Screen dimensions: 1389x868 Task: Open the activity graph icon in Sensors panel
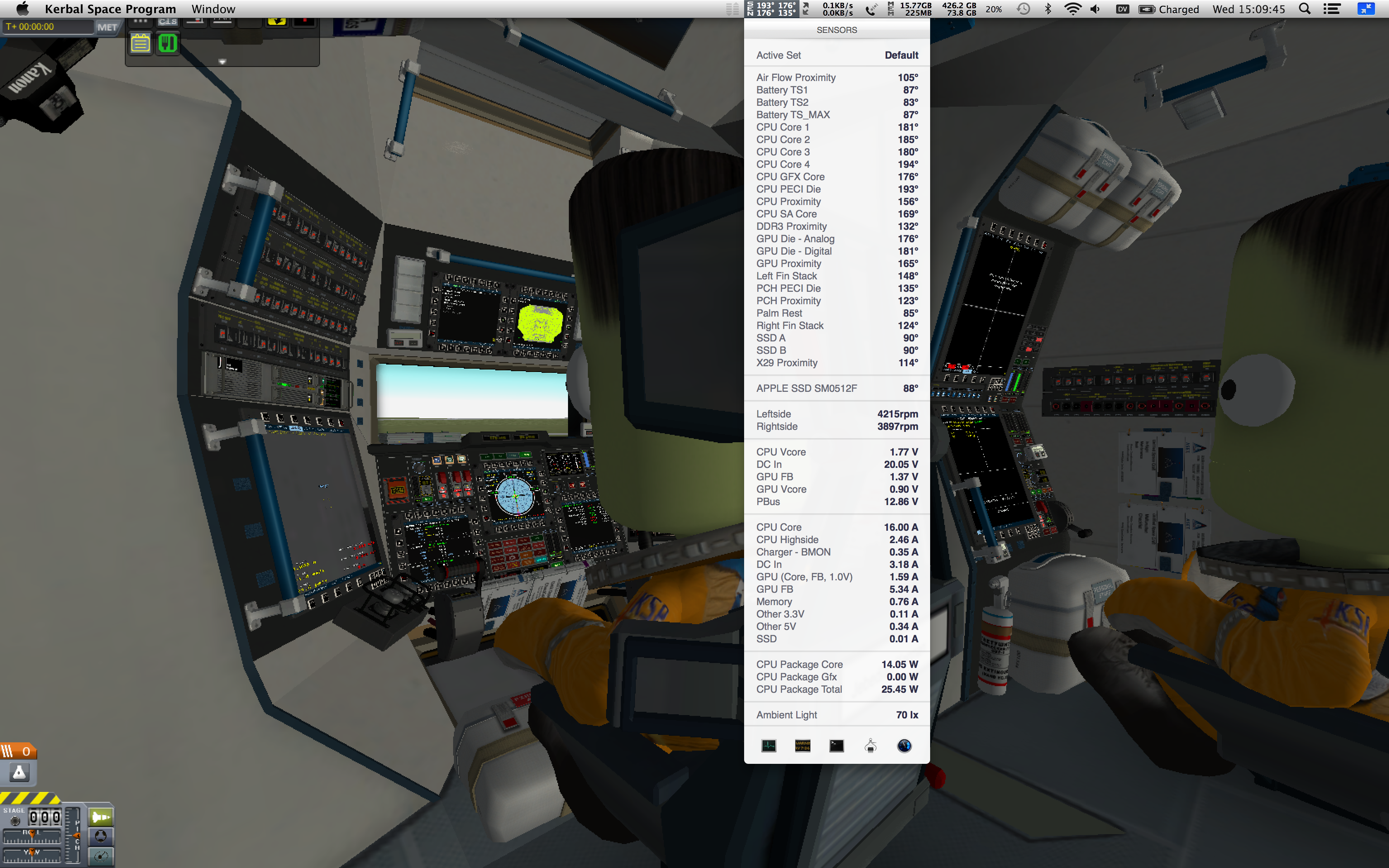[x=768, y=745]
